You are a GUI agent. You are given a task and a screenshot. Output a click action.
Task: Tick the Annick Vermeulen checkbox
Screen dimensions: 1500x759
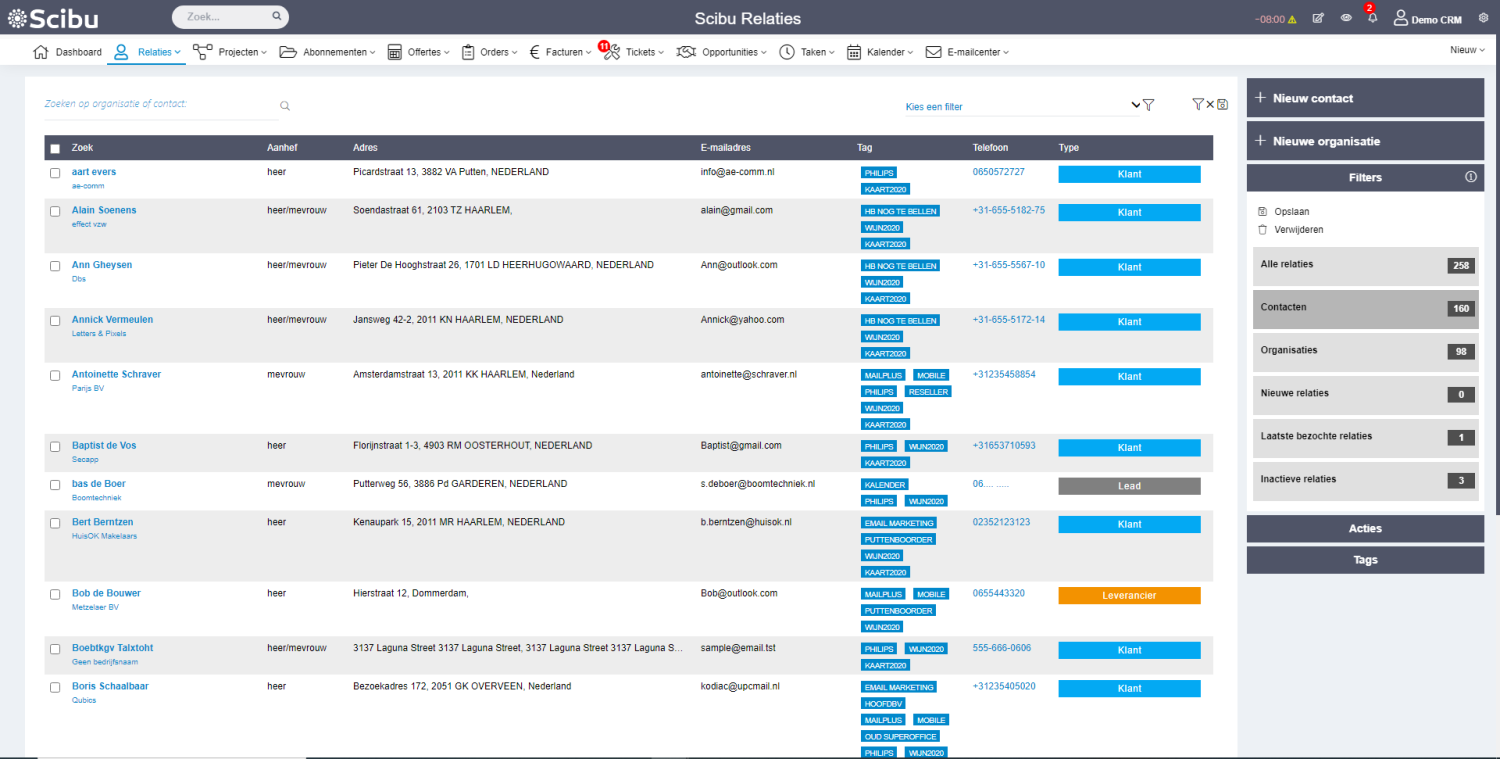click(x=55, y=321)
